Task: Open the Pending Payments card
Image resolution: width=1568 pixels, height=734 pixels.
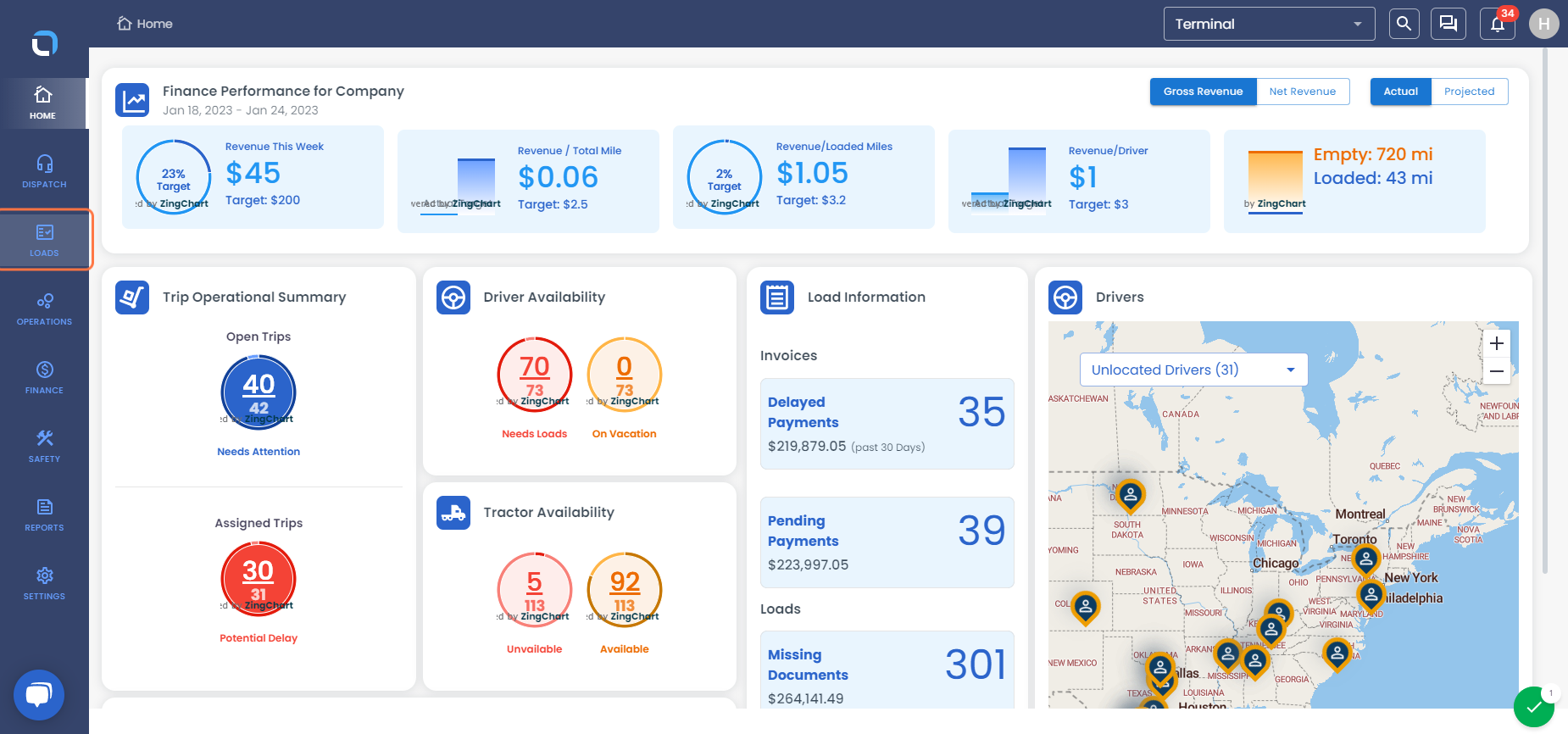Action: tap(887, 542)
